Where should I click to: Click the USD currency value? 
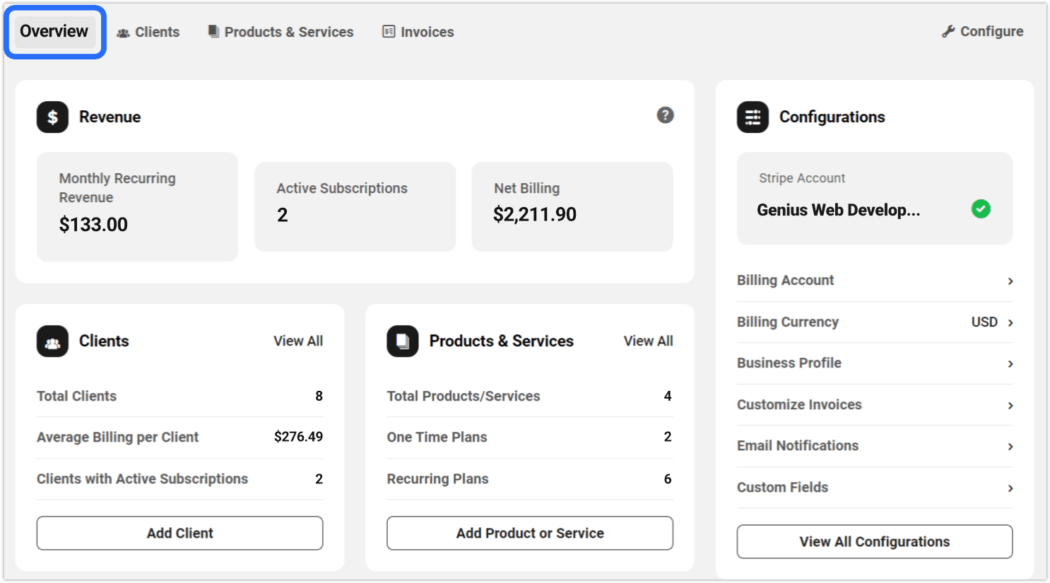click(x=984, y=322)
